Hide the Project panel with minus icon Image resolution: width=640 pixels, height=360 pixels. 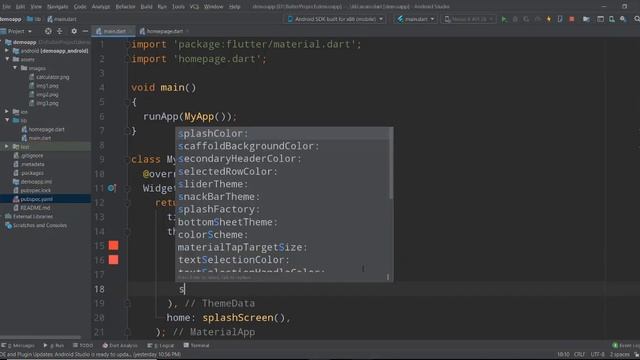(85, 31)
